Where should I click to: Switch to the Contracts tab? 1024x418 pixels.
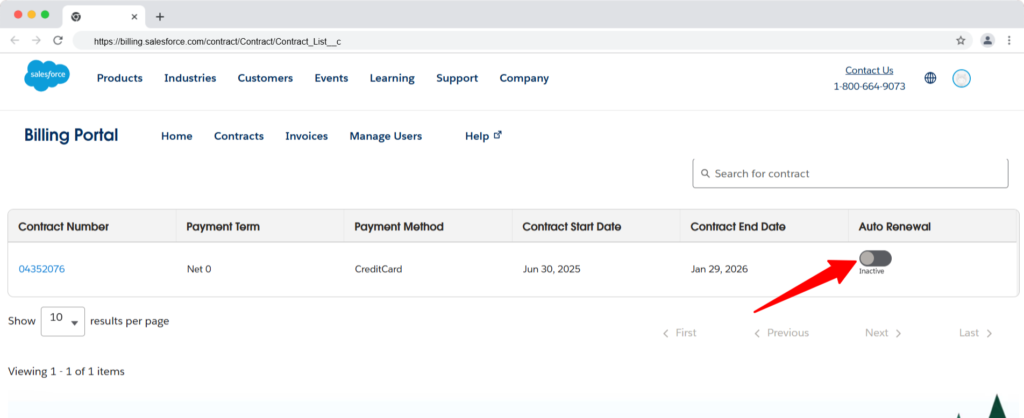[239, 136]
